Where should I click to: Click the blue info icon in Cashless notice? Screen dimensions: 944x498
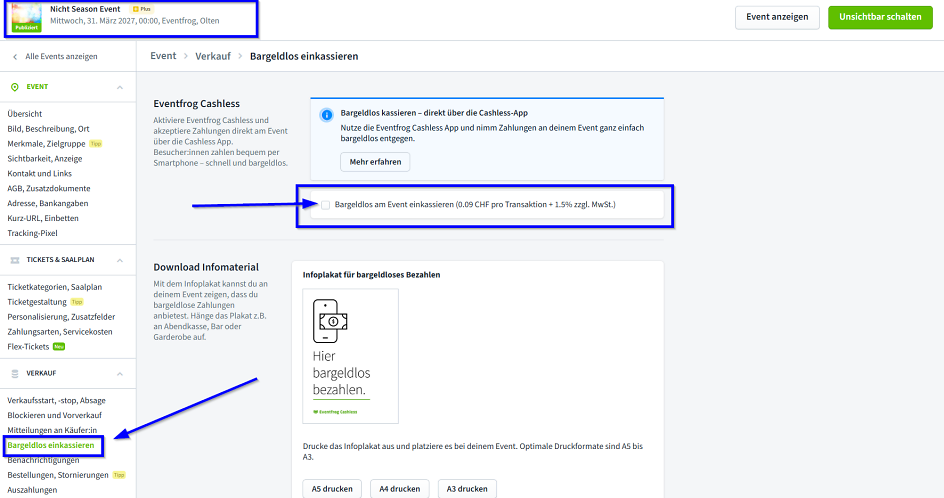(x=326, y=115)
